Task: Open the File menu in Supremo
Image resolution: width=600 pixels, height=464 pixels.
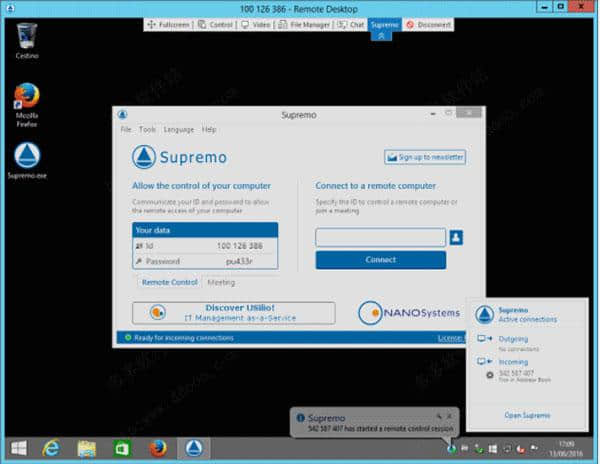Action: pos(126,130)
